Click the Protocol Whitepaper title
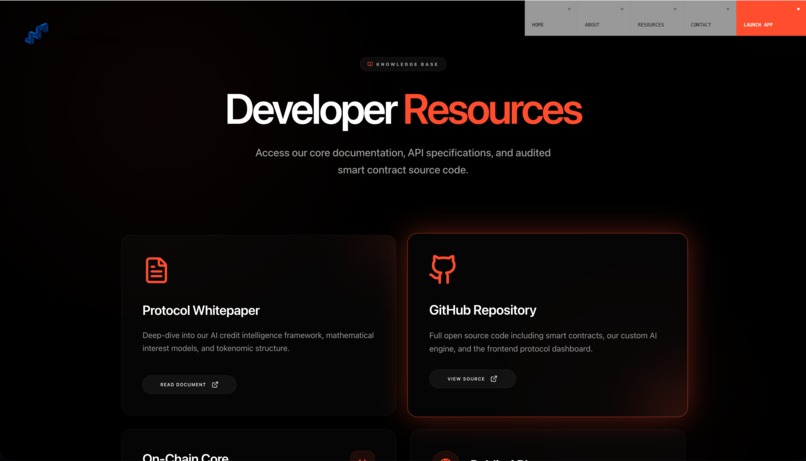The height and width of the screenshot is (461, 806). point(201,310)
